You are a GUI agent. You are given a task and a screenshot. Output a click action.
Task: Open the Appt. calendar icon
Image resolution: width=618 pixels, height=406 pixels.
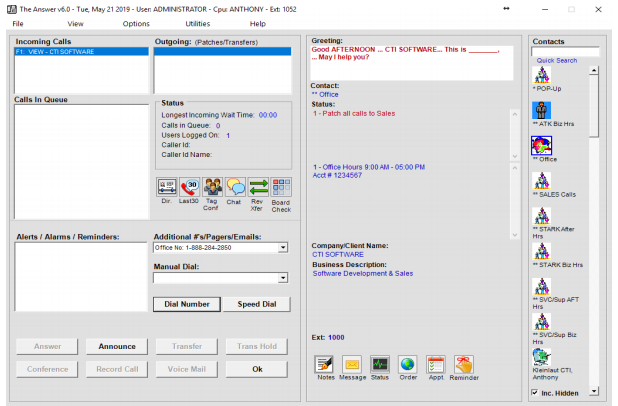(436, 364)
